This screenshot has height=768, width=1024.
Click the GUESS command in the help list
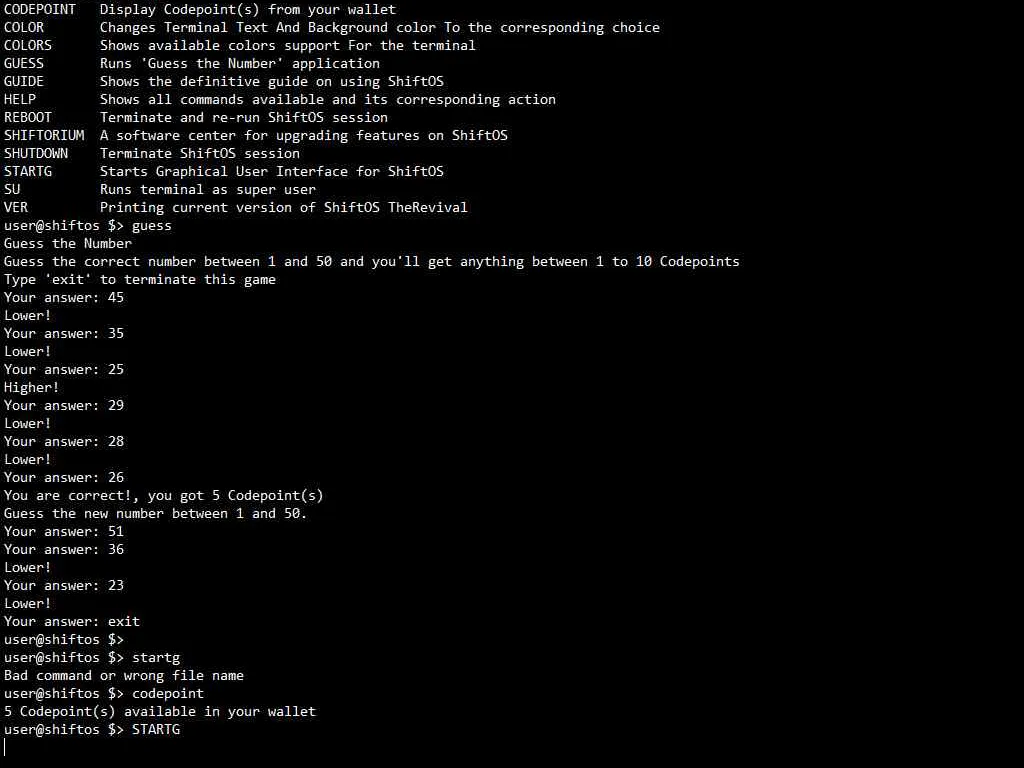click(x=24, y=63)
